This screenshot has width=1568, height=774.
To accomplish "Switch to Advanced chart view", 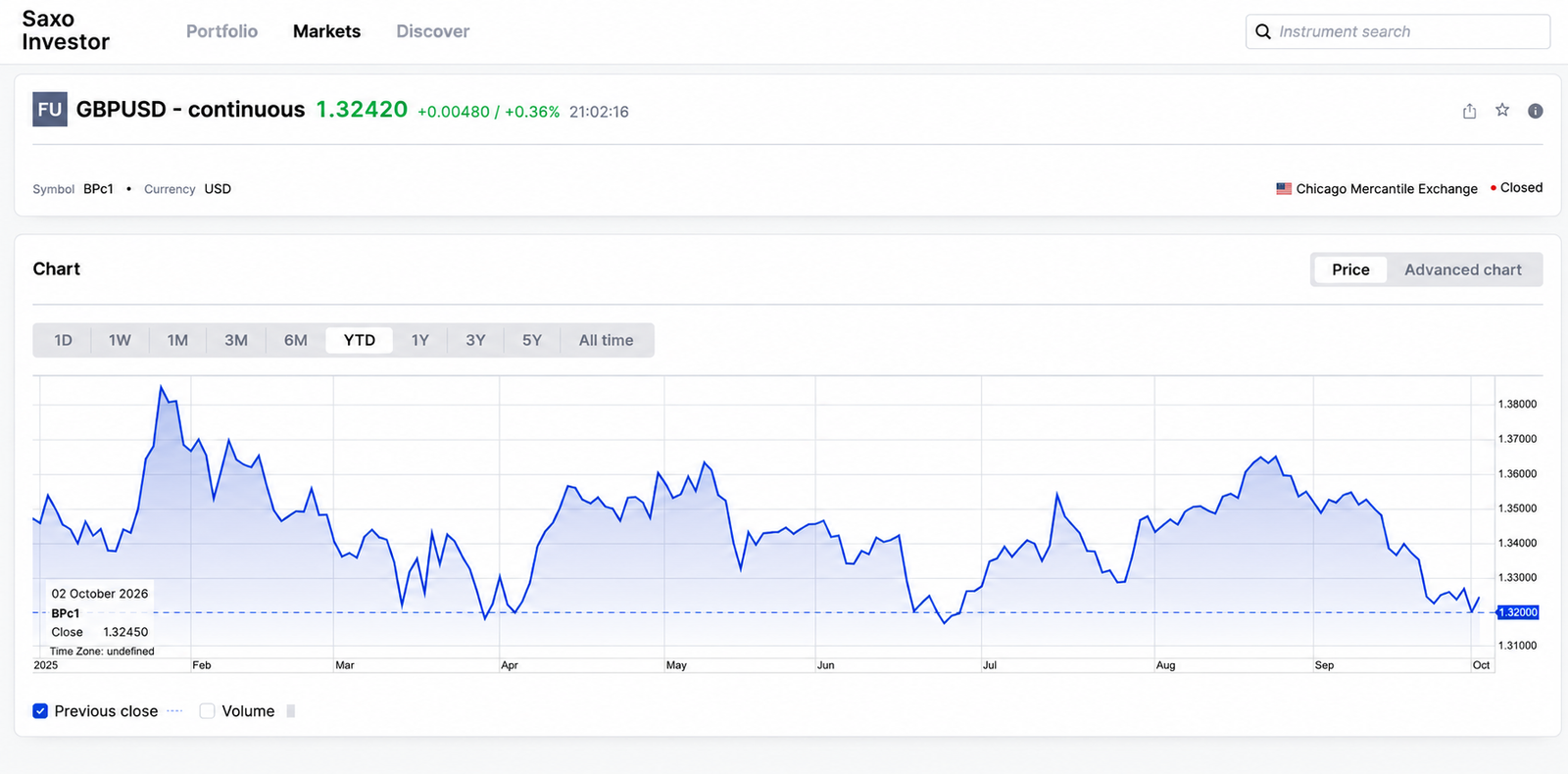I will click(1463, 269).
